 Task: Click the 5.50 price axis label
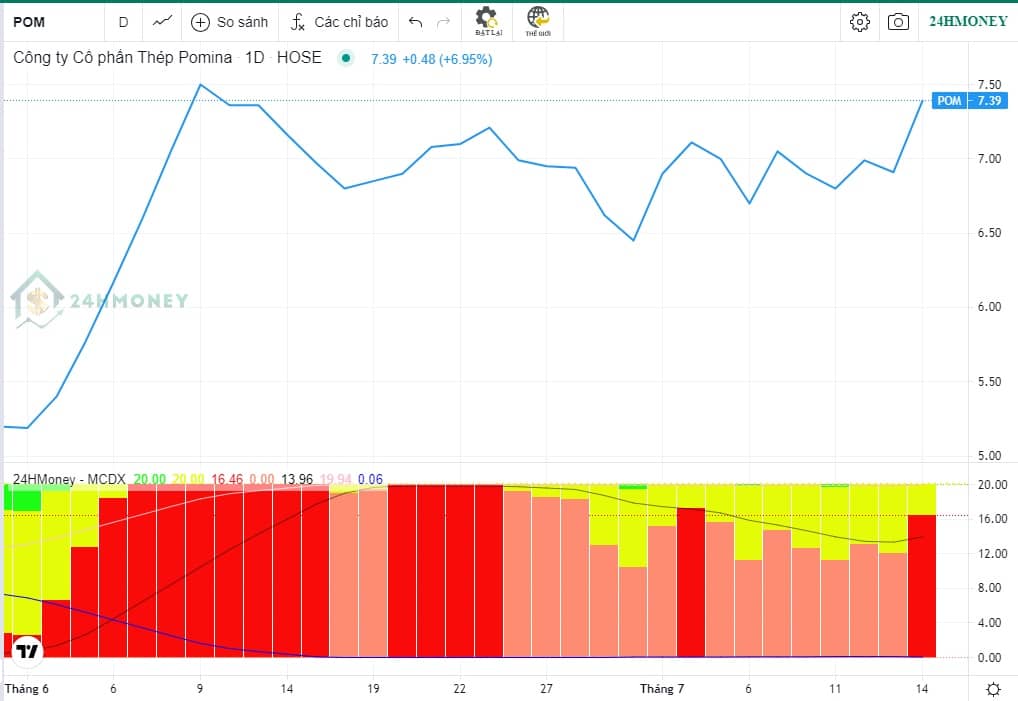pos(989,382)
